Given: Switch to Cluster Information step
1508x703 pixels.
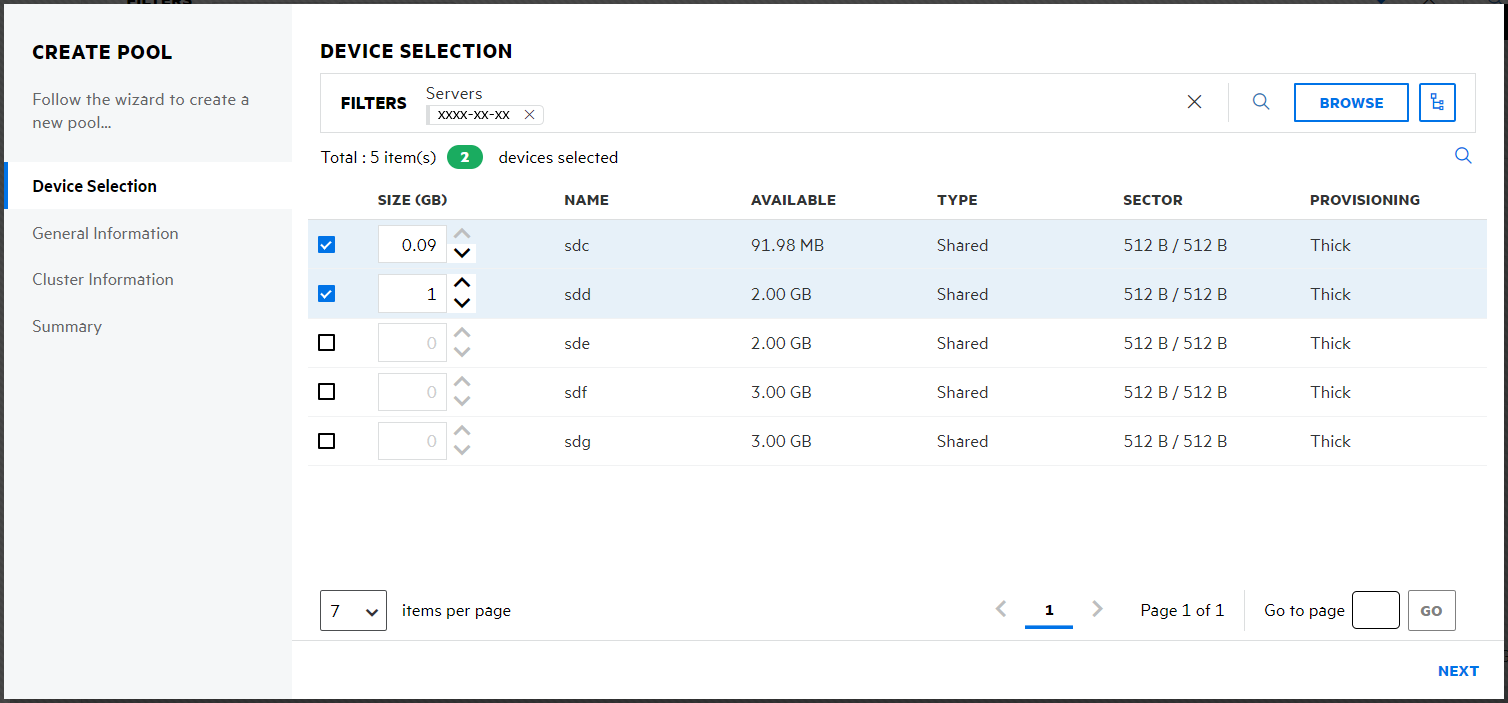Looking at the screenshot, I should 103,279.
